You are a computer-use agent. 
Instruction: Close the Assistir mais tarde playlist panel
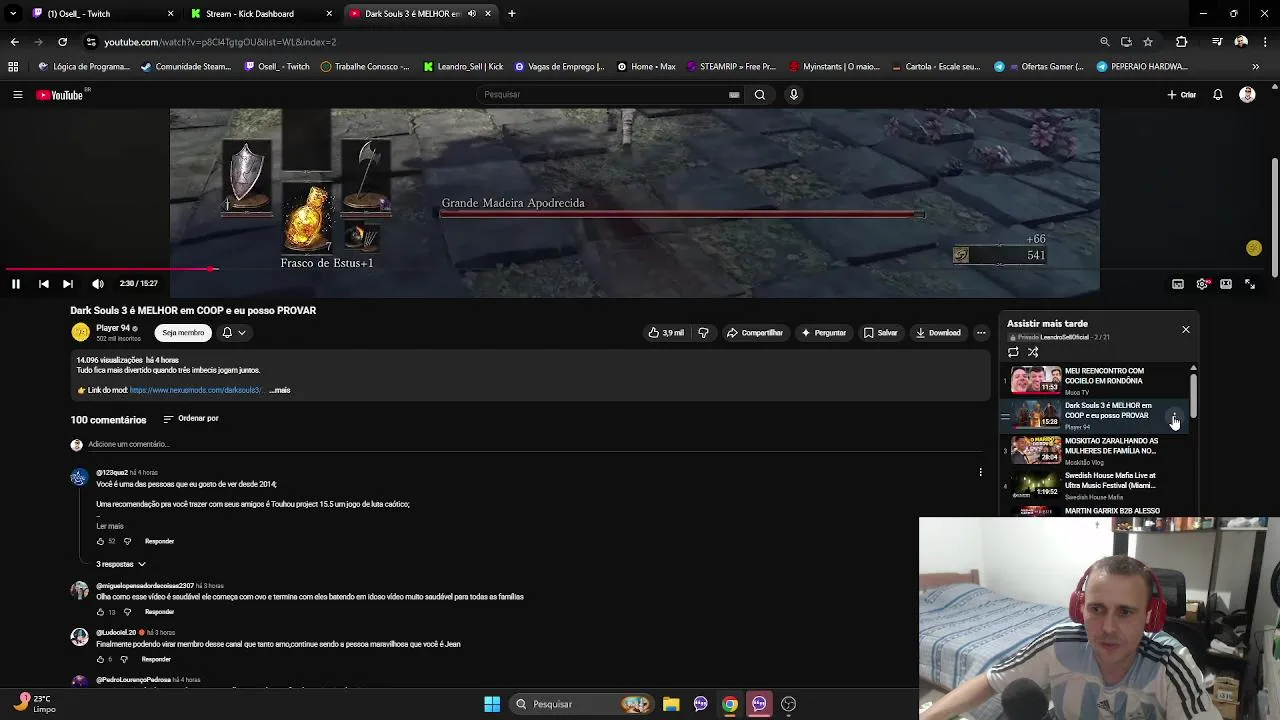point(1186,329)
